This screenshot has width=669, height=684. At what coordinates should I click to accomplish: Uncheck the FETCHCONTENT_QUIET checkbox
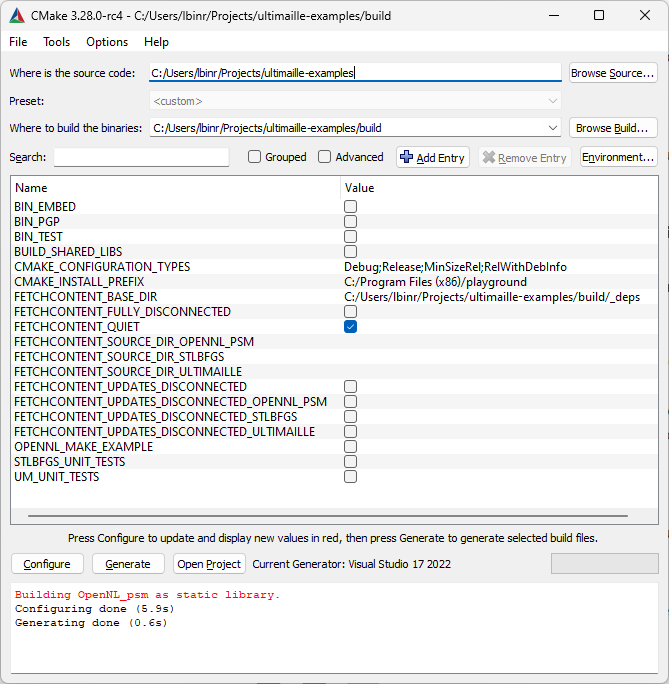tap(350, 327)
